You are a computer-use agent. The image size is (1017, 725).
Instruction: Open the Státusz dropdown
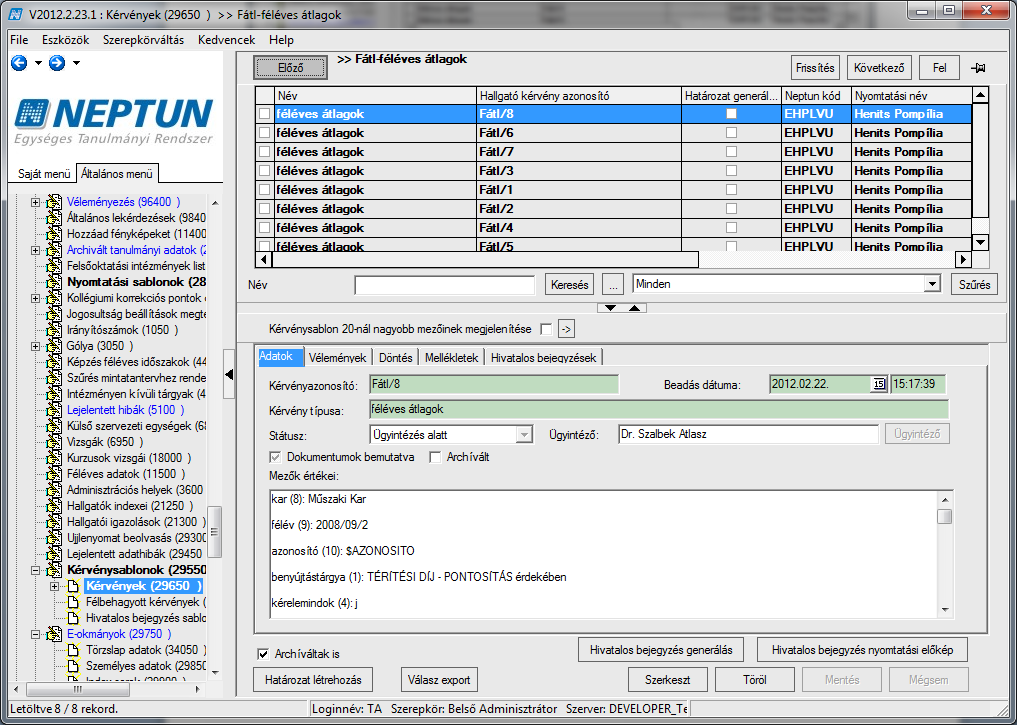[x=524, y=434]
